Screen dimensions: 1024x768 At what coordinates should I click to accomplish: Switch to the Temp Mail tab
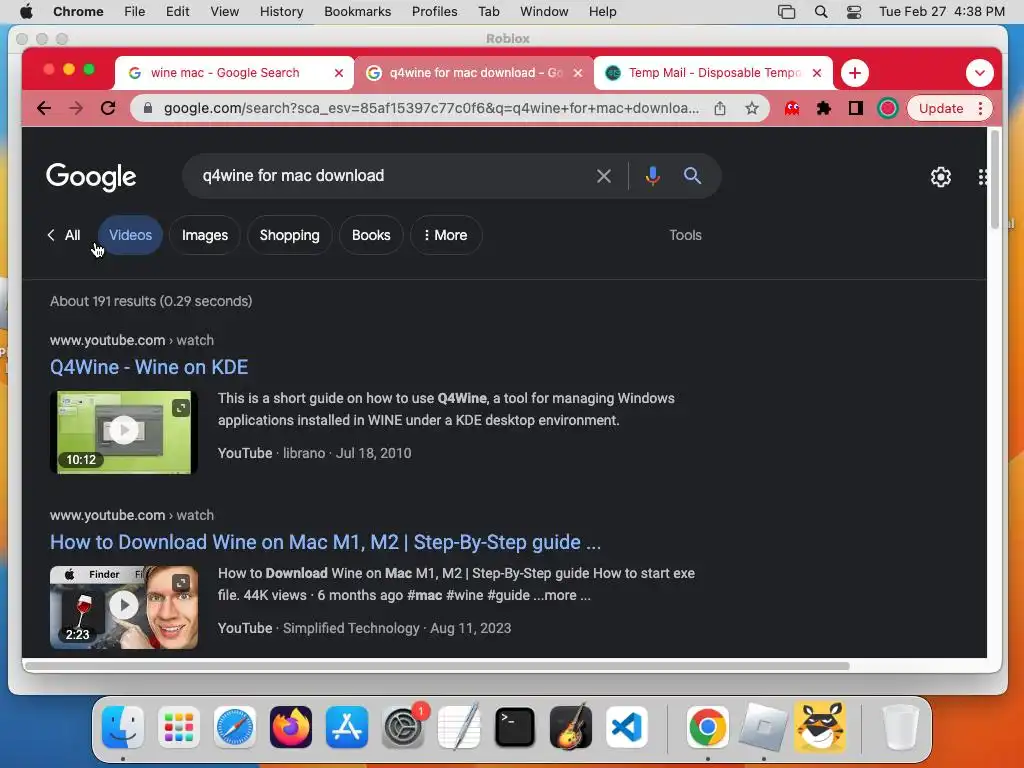pyautogui.click(x=705, y=72)
